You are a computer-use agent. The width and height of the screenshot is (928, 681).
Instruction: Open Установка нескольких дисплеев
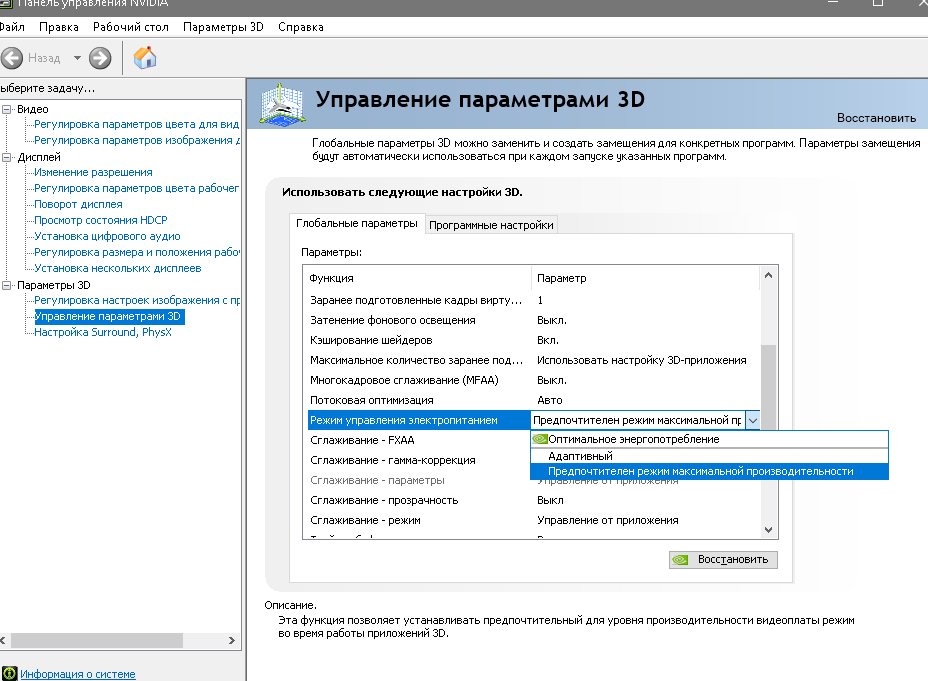[x=118, y=268]
